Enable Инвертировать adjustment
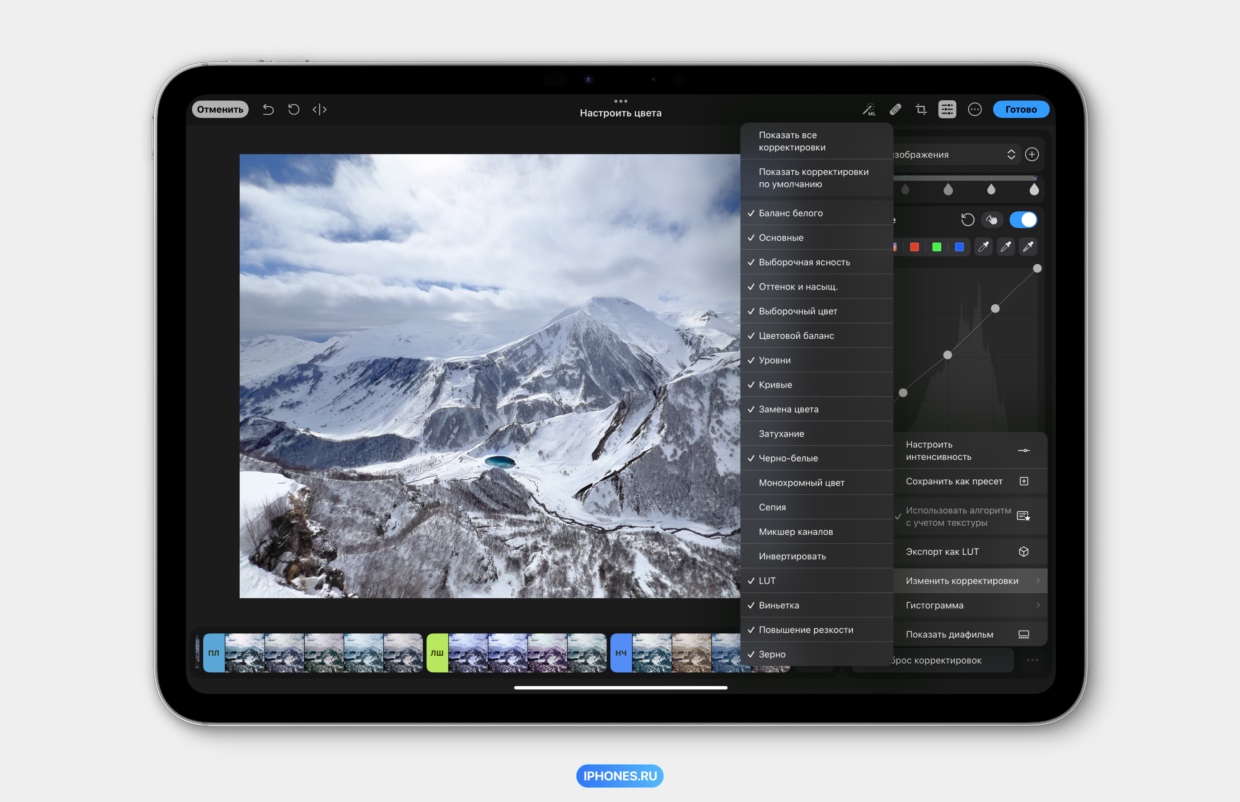This screenshot has height=802, width=1240. tap(817, 556)
